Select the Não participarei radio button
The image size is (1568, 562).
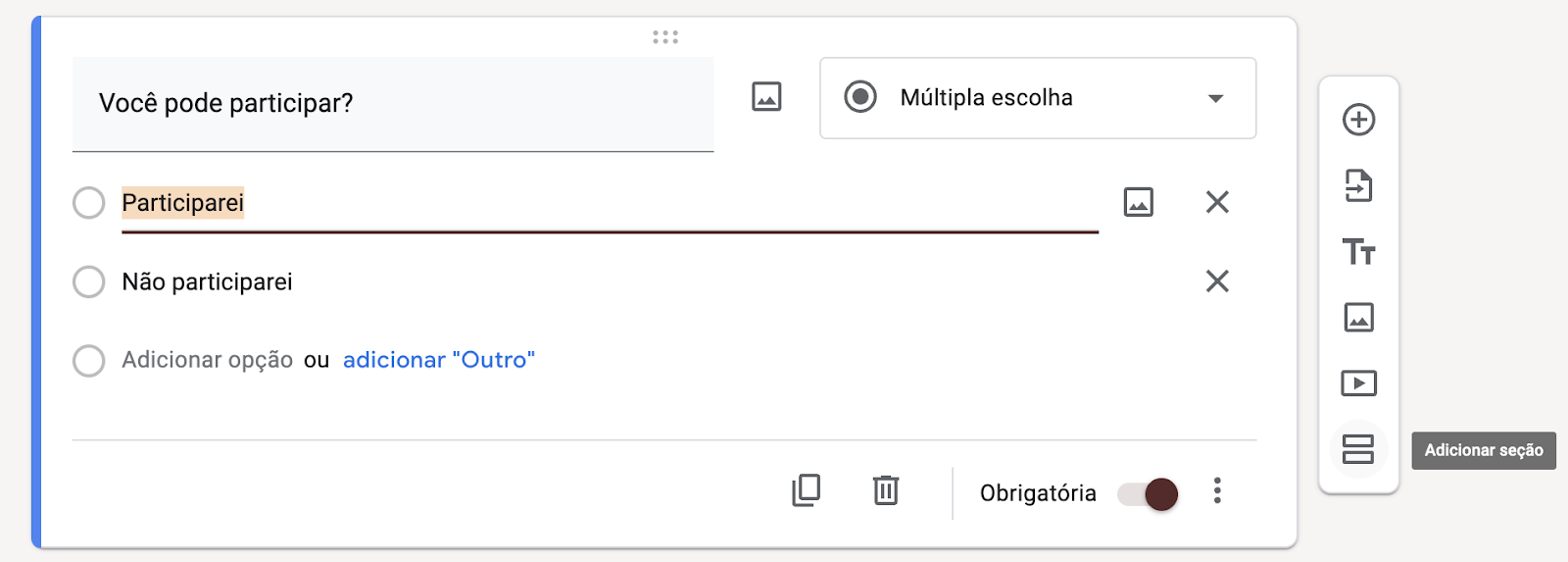(x=89, y=281)
